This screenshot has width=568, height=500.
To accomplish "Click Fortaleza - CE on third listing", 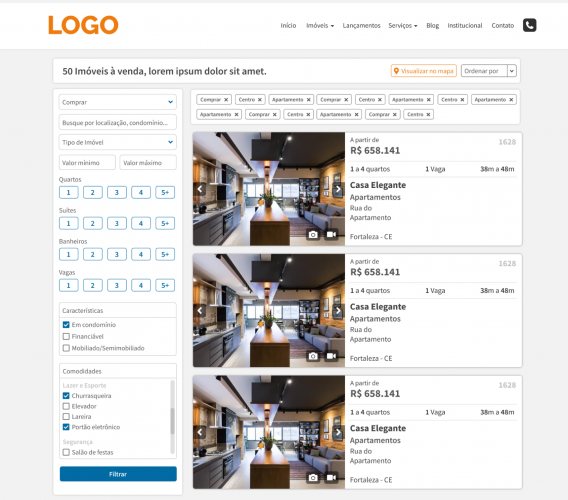I will tap(371, 480).
